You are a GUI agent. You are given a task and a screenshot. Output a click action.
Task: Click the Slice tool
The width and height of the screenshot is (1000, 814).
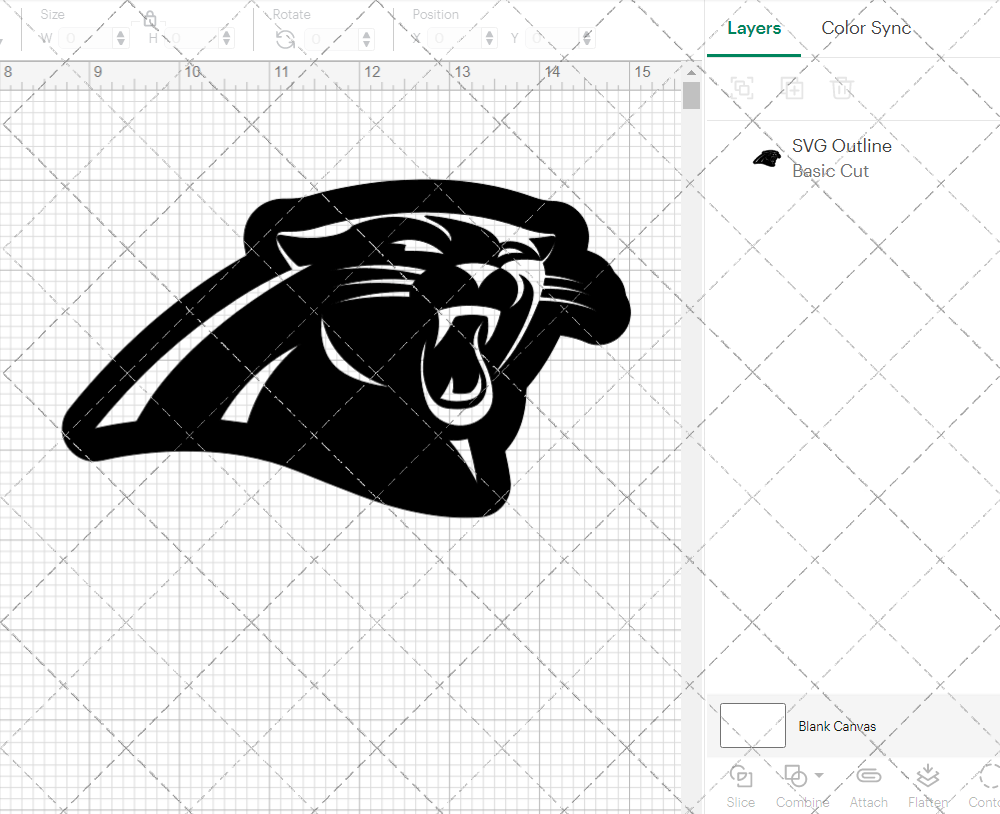click(x=740, y=786)
